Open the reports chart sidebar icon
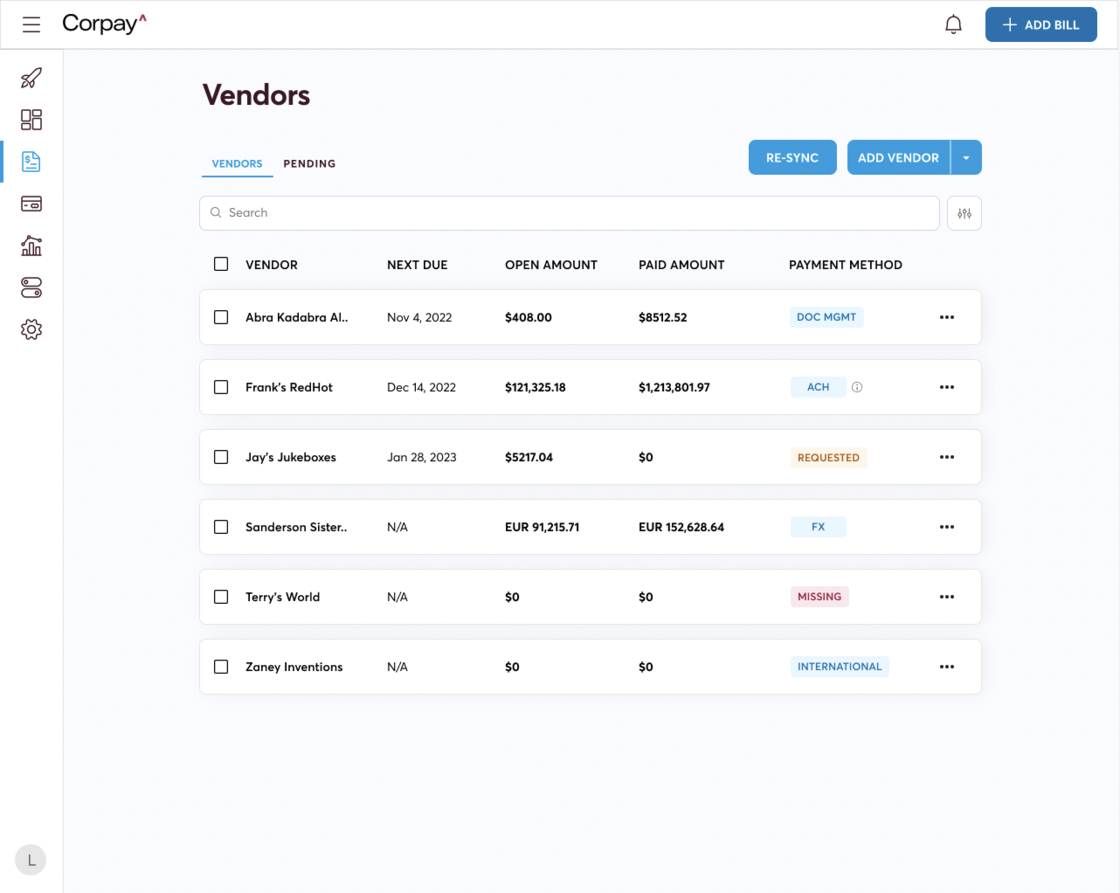 point(31,246)
